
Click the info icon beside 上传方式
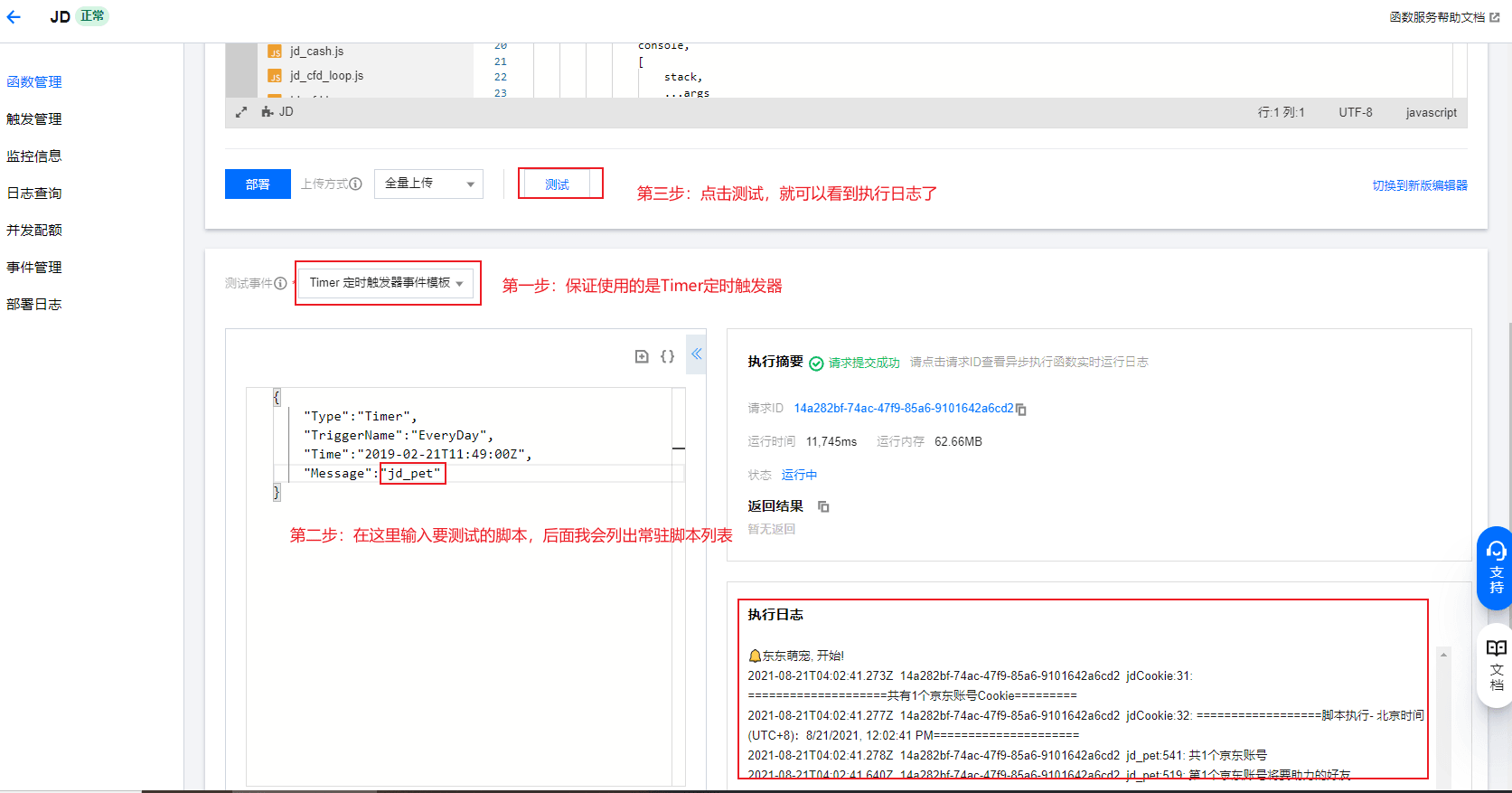[355, 184]
